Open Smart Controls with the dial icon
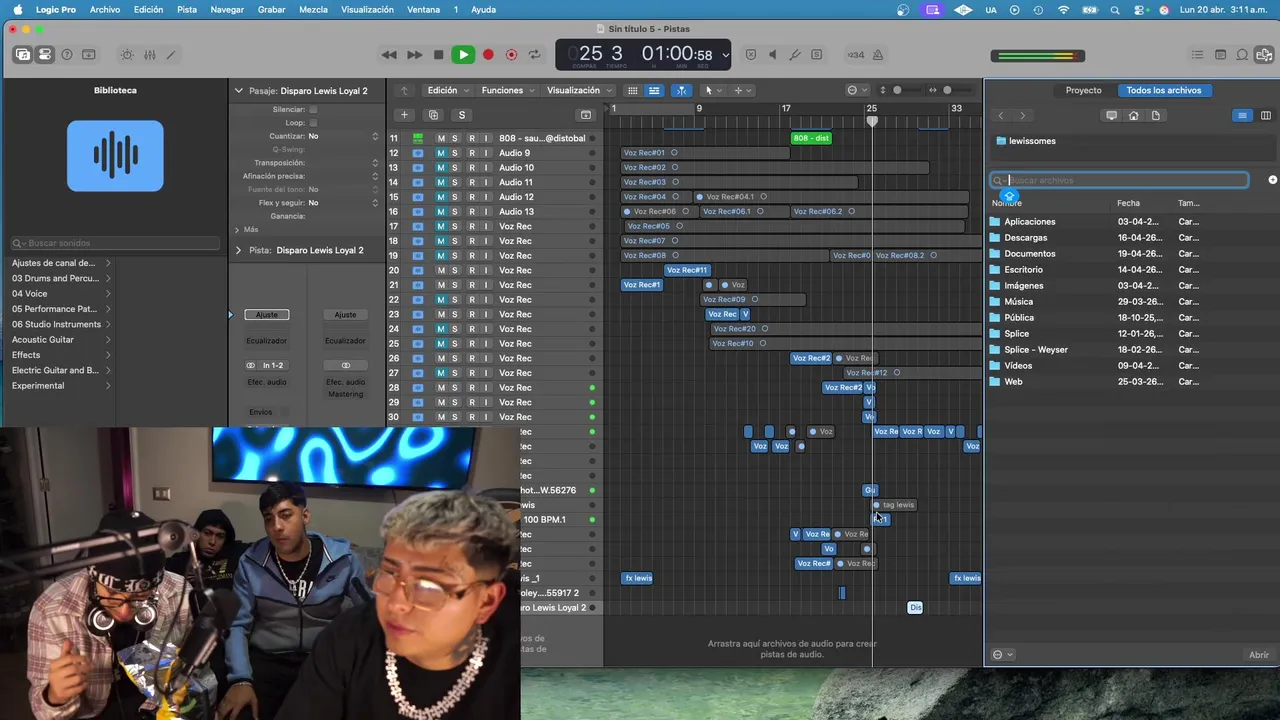Screen dimensions: 1280x720 pos(127,55)
